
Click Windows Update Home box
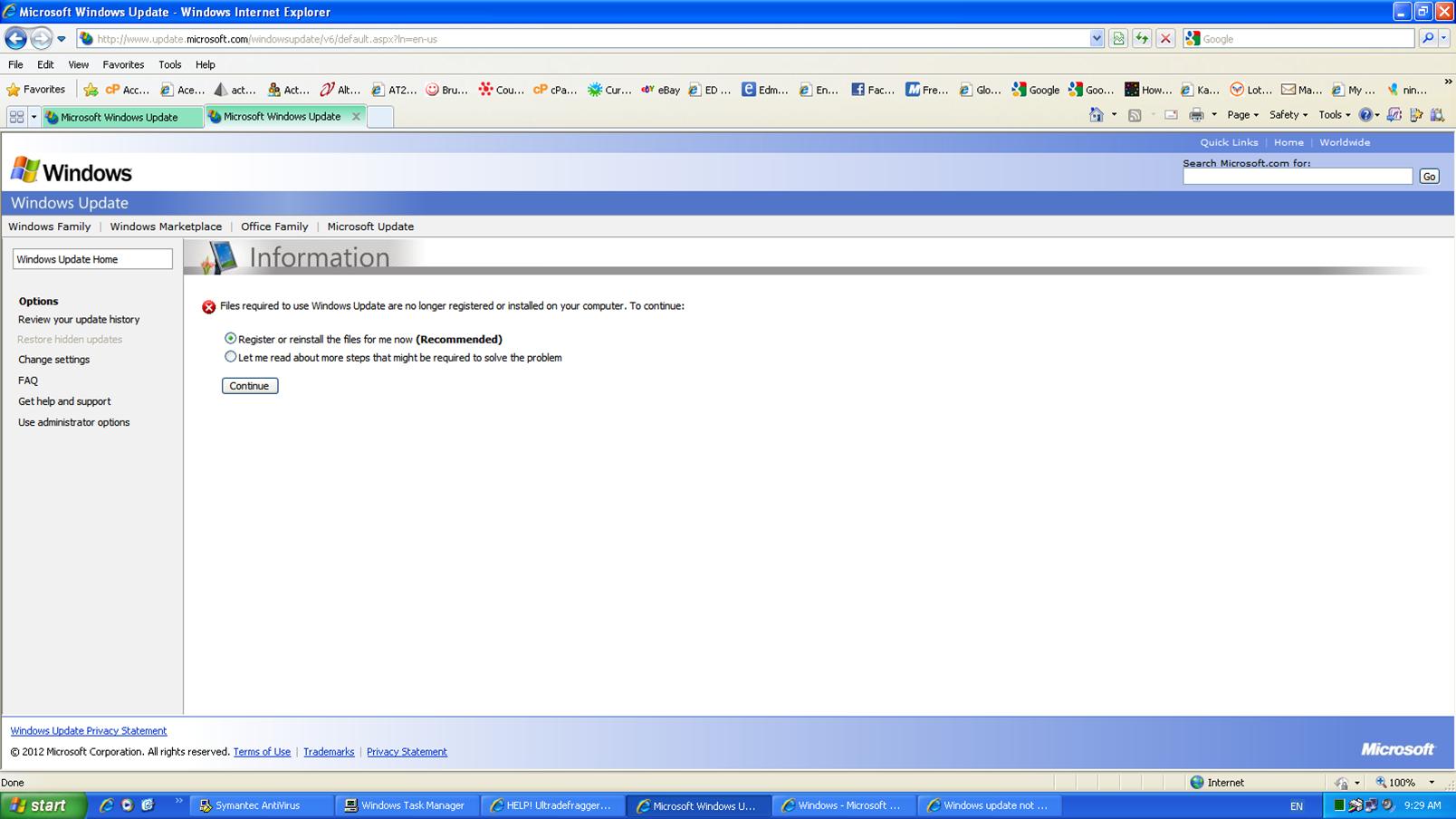pos(92,259)
